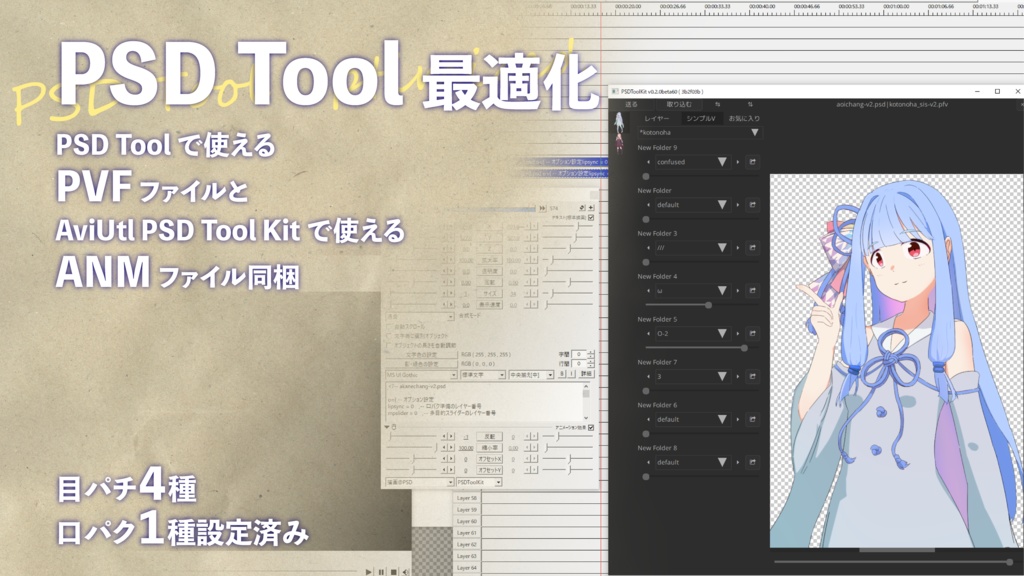
Task: Click next arrow in New Folder 4 row
Action: (738, 291)
